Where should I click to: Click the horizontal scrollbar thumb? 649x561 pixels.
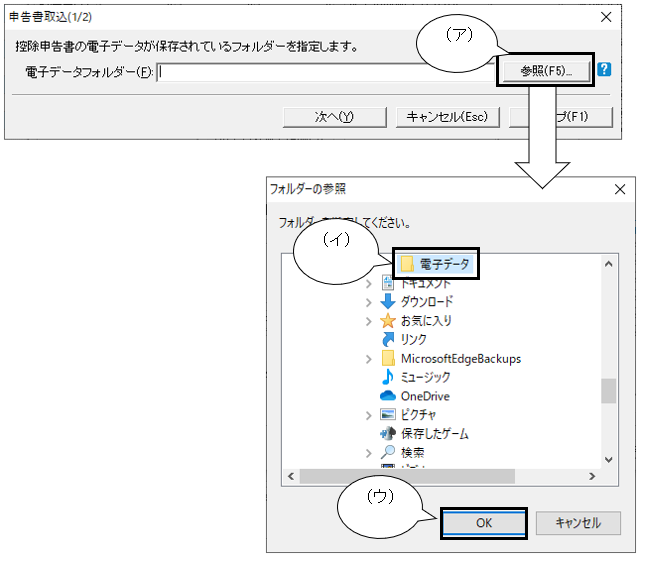[x=407, y=476]
